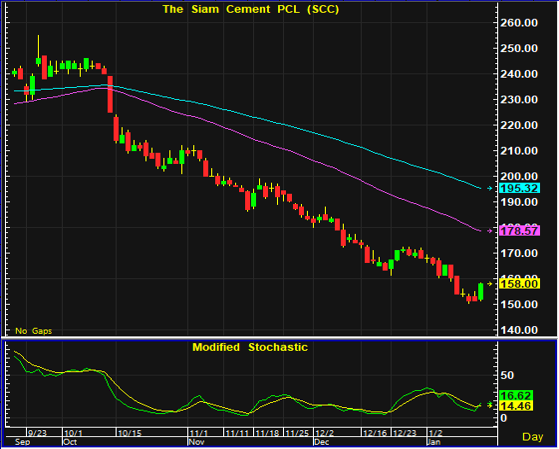
Task: Click the green 16.62 stochastic value label
Action: coord(517,396)
